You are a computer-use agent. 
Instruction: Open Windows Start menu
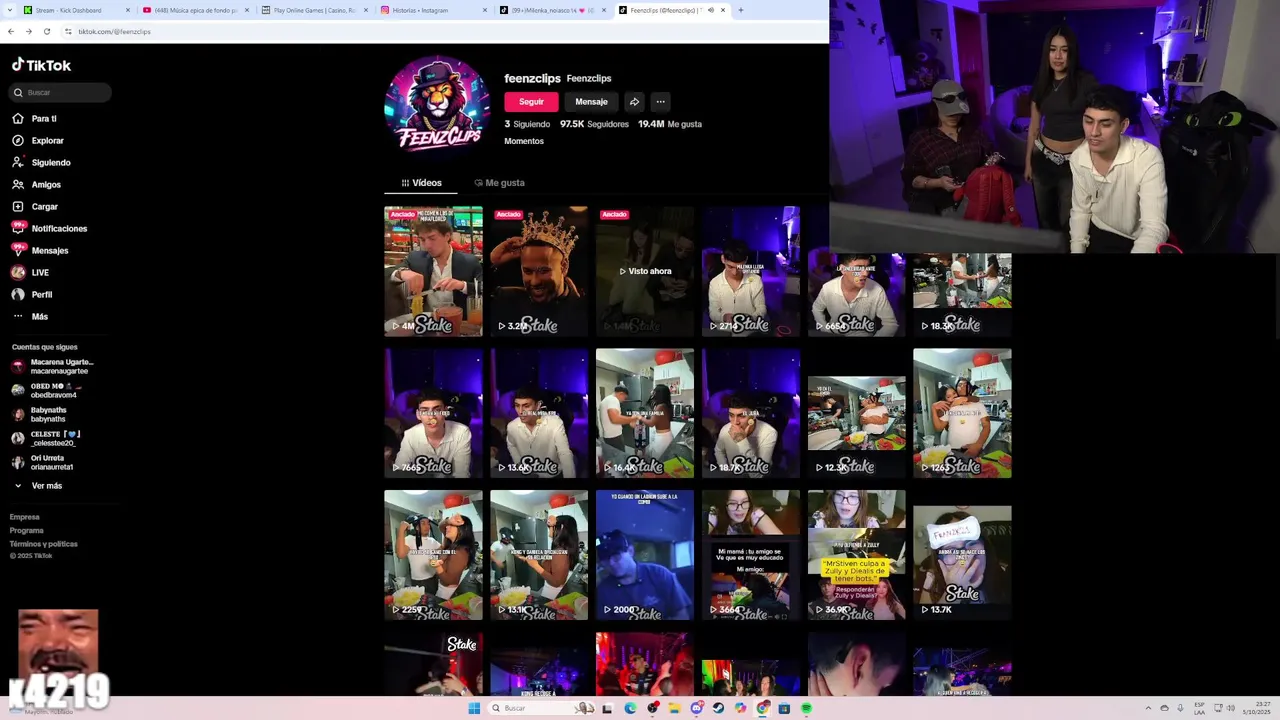(x=474, y=708)
